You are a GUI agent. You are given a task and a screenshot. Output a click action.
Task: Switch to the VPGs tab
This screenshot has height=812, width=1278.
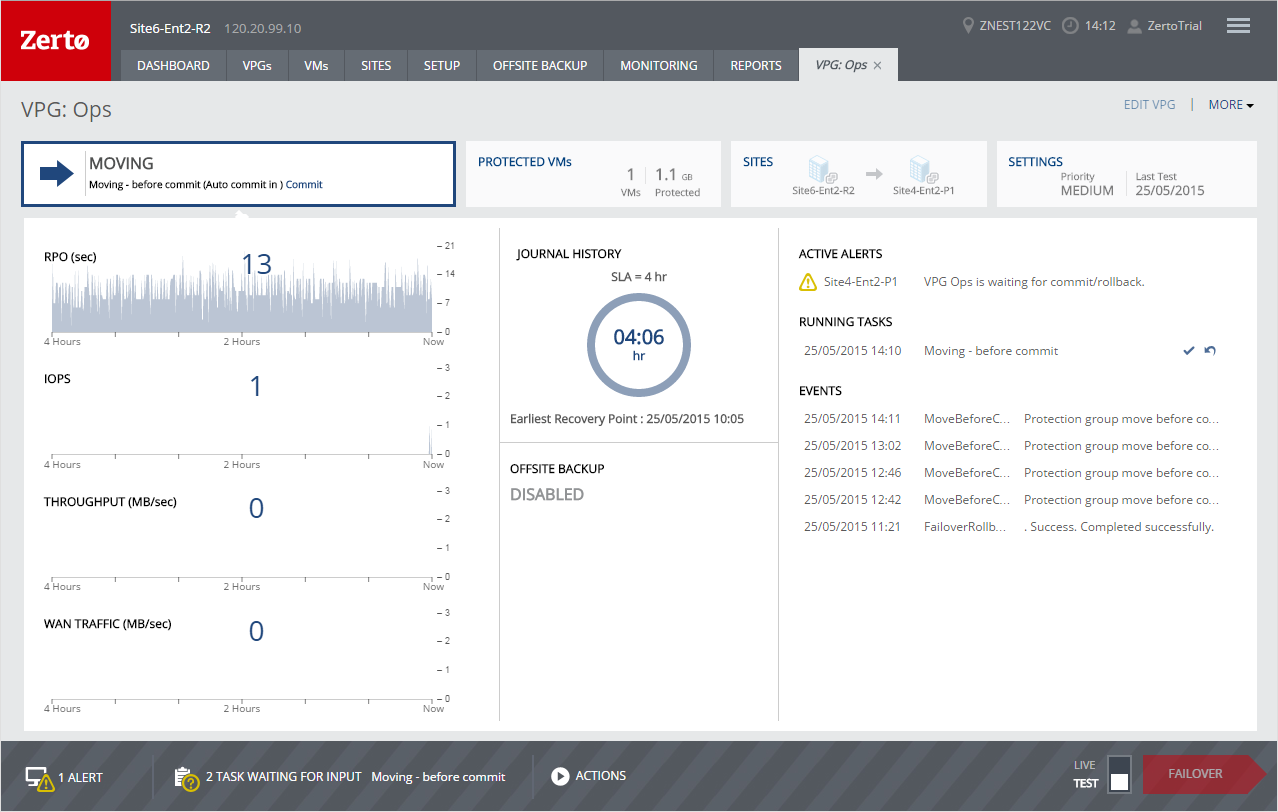257,66
